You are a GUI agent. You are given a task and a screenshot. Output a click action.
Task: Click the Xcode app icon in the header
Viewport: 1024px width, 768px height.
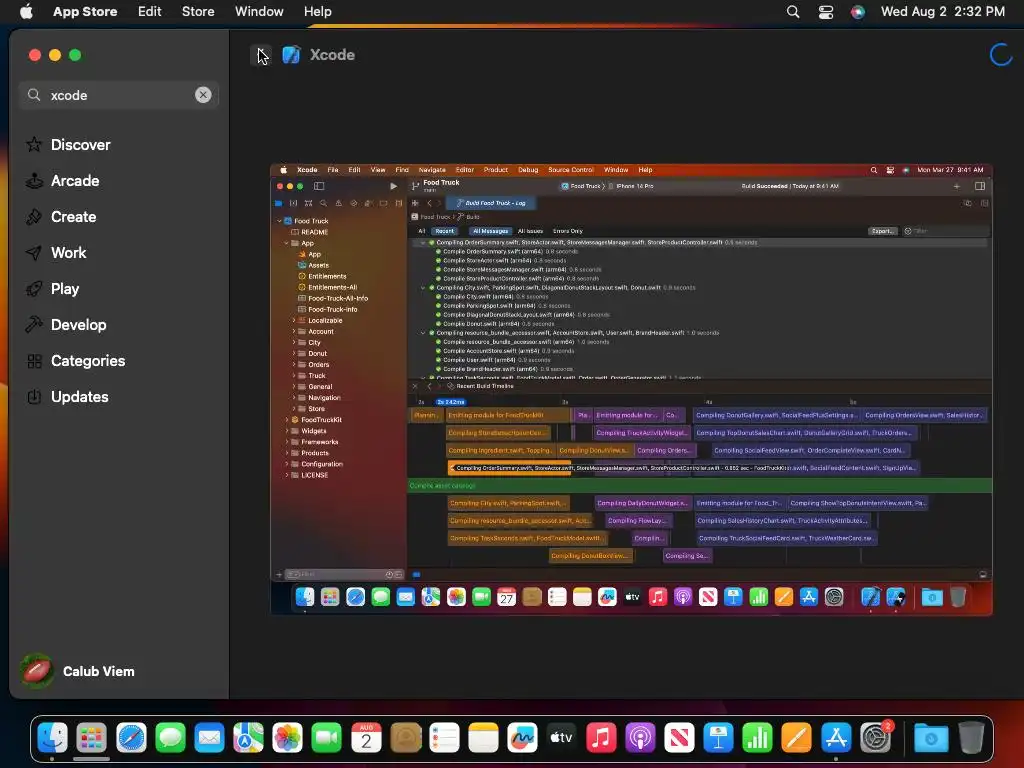pyautogui.click(x=291, y=55)
